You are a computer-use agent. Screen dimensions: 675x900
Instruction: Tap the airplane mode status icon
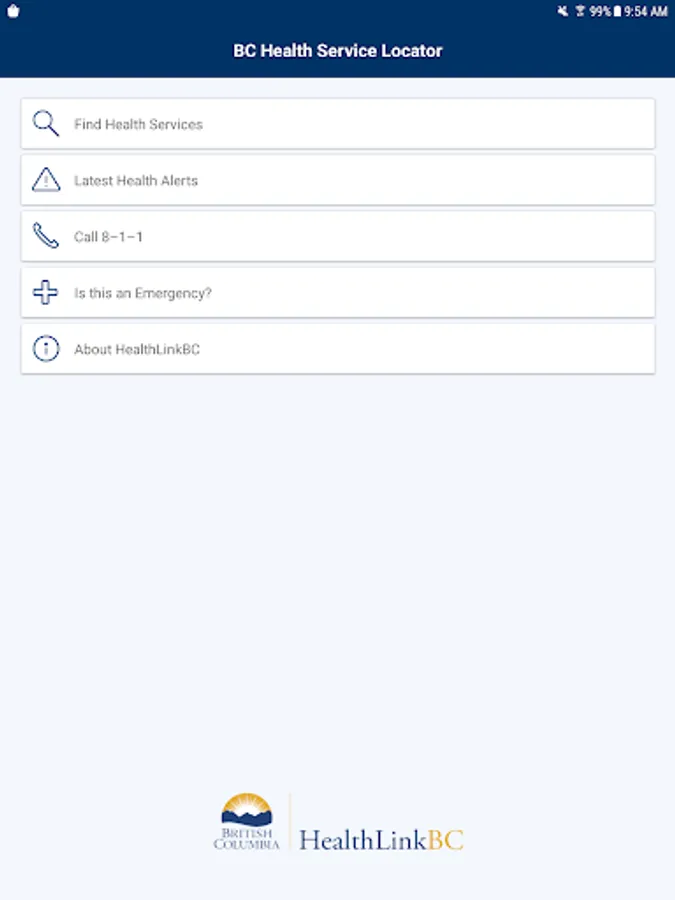coord(580,11)
